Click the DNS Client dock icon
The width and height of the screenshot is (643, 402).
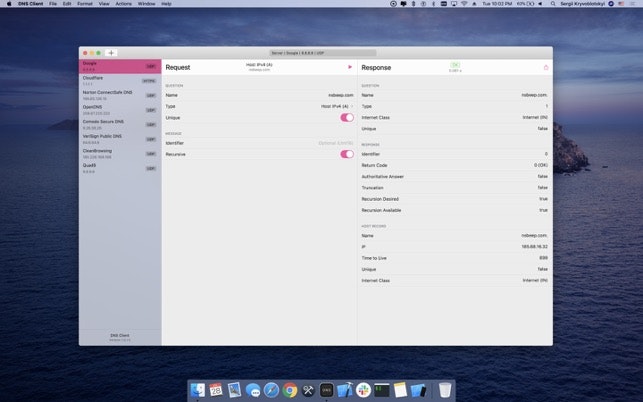click(x=326, y=390)
